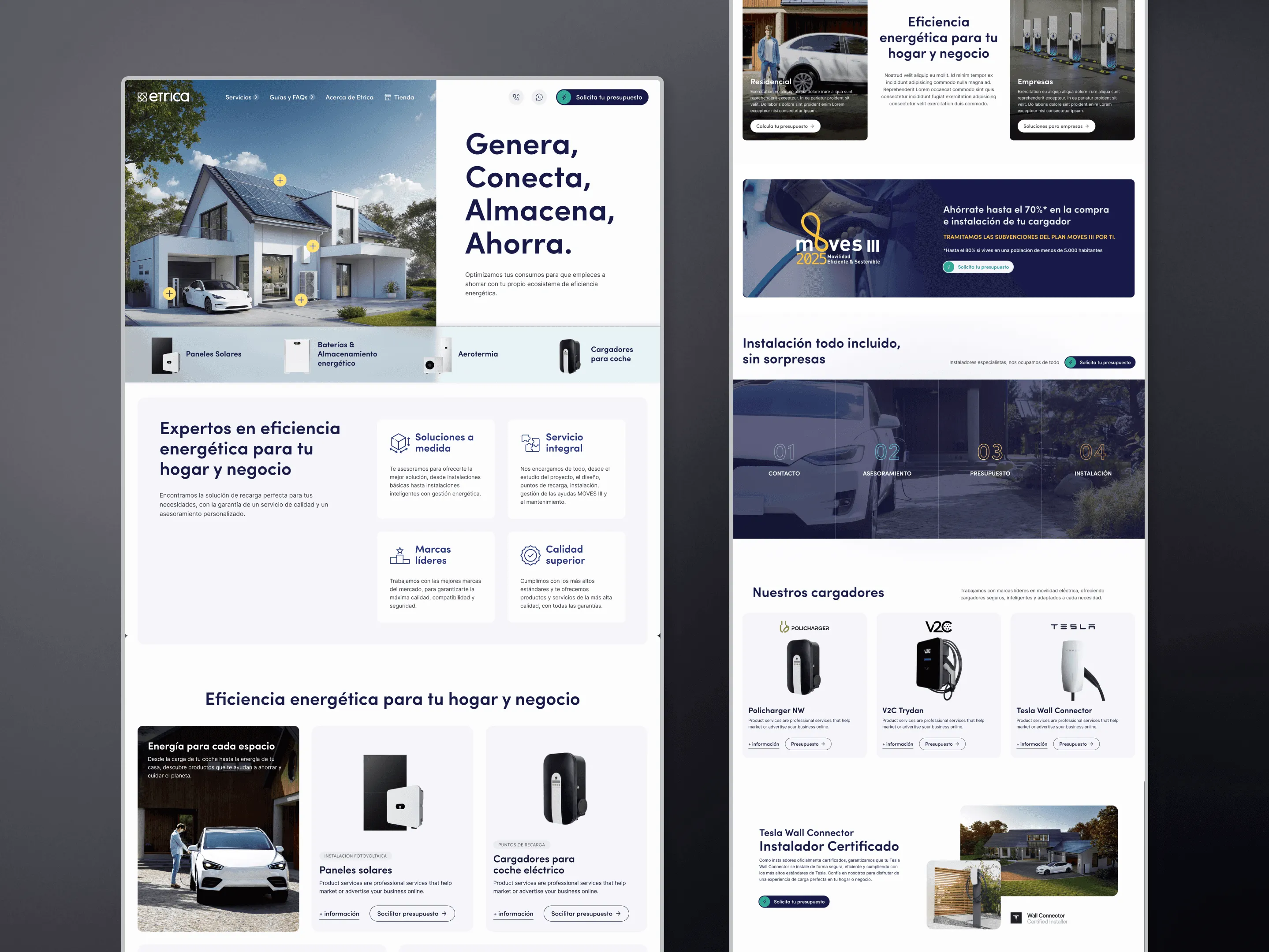Click + información on V2C Trydan card
Viewport: 1269px width, 952px height.
coord(897,744)
